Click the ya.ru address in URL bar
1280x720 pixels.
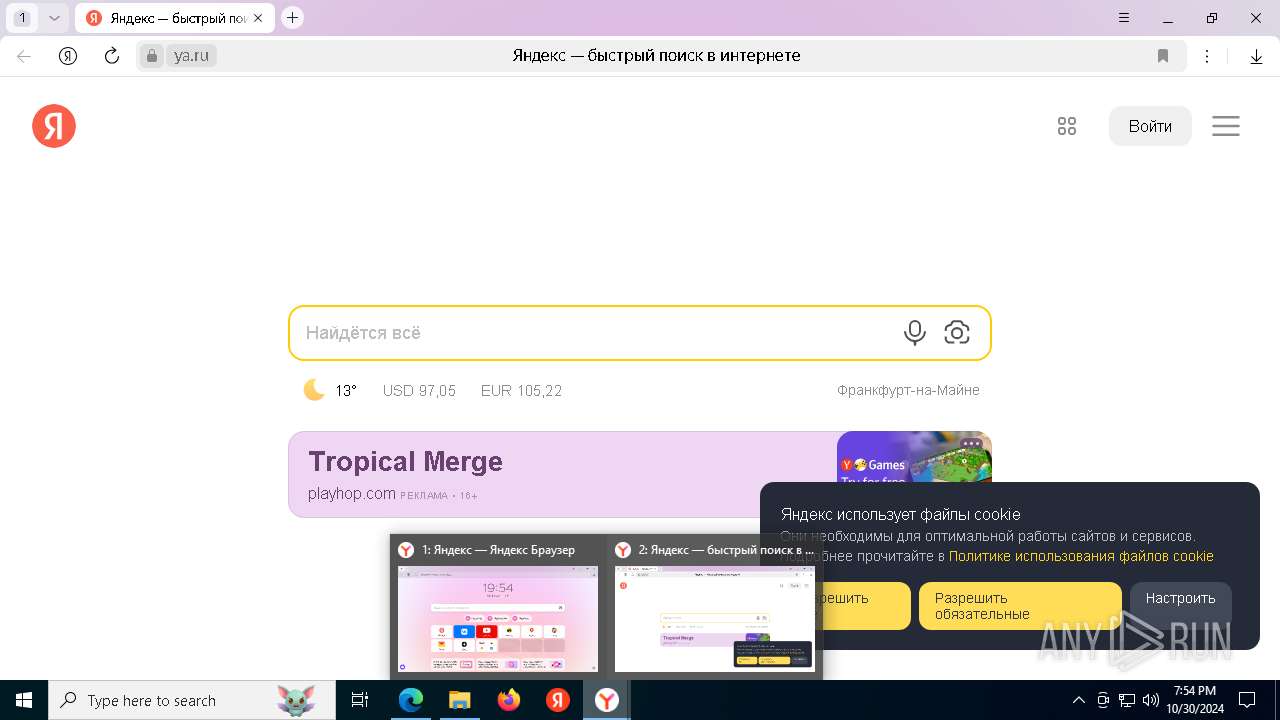pyautogui.click(x=191, y=56)
